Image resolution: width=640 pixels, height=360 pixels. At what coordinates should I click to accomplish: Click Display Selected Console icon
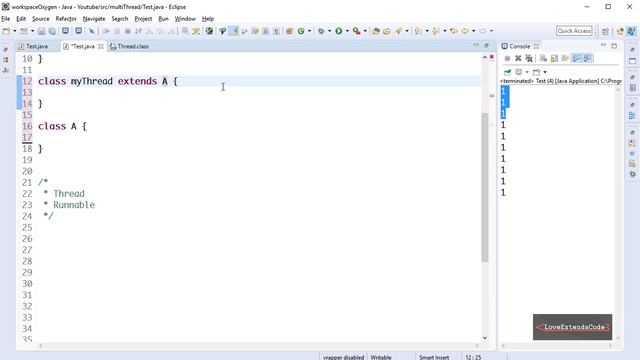click(x=518, y=72)
